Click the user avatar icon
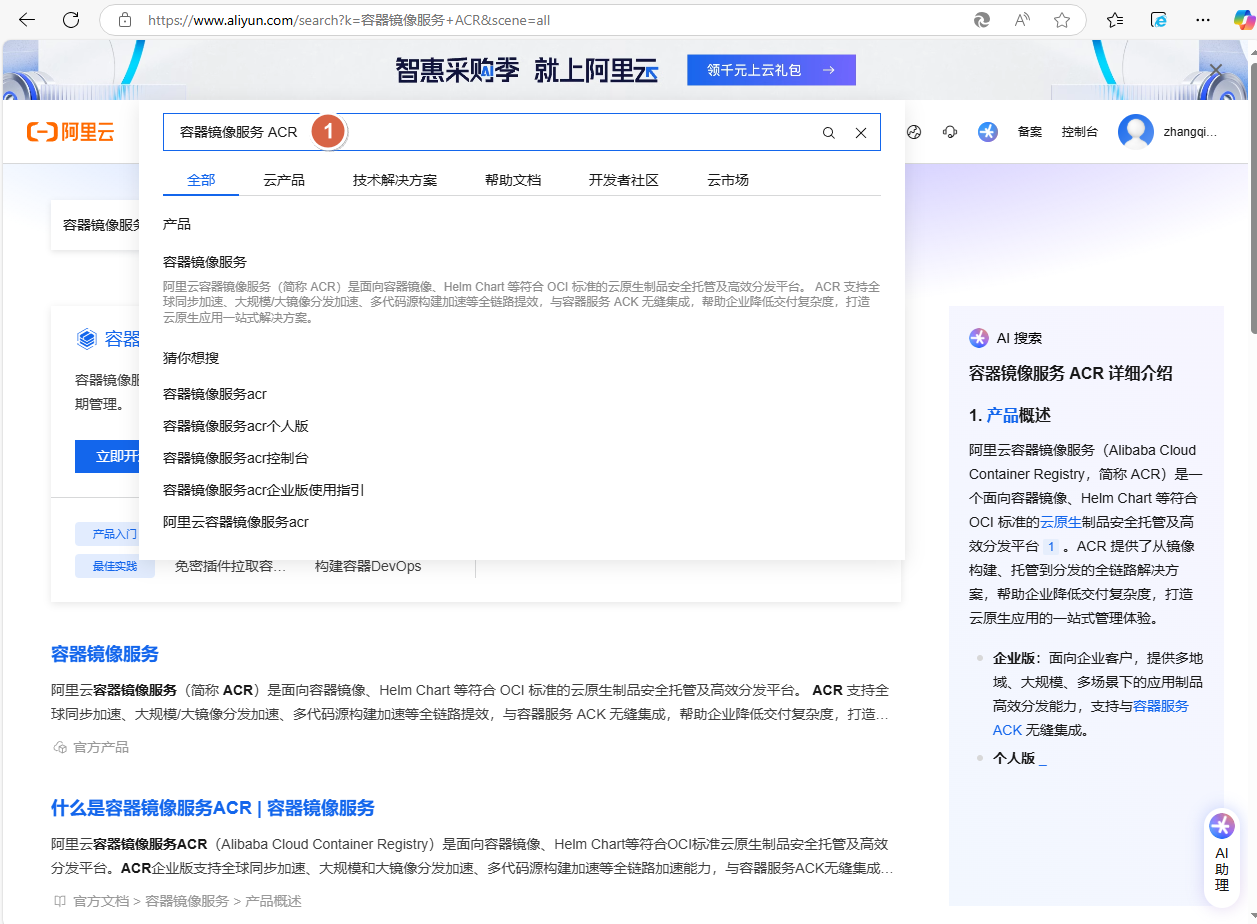 tap(1136, 131)
